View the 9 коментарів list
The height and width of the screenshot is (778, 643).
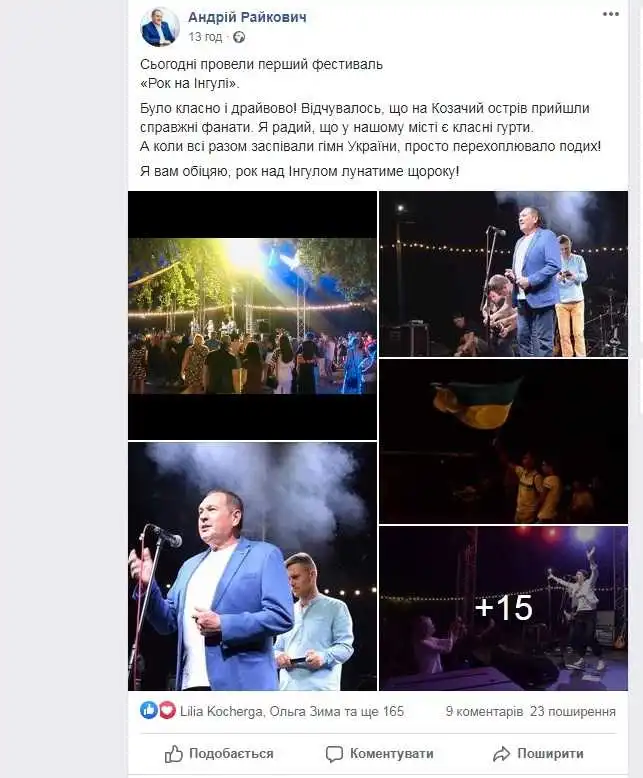[484, 712]
